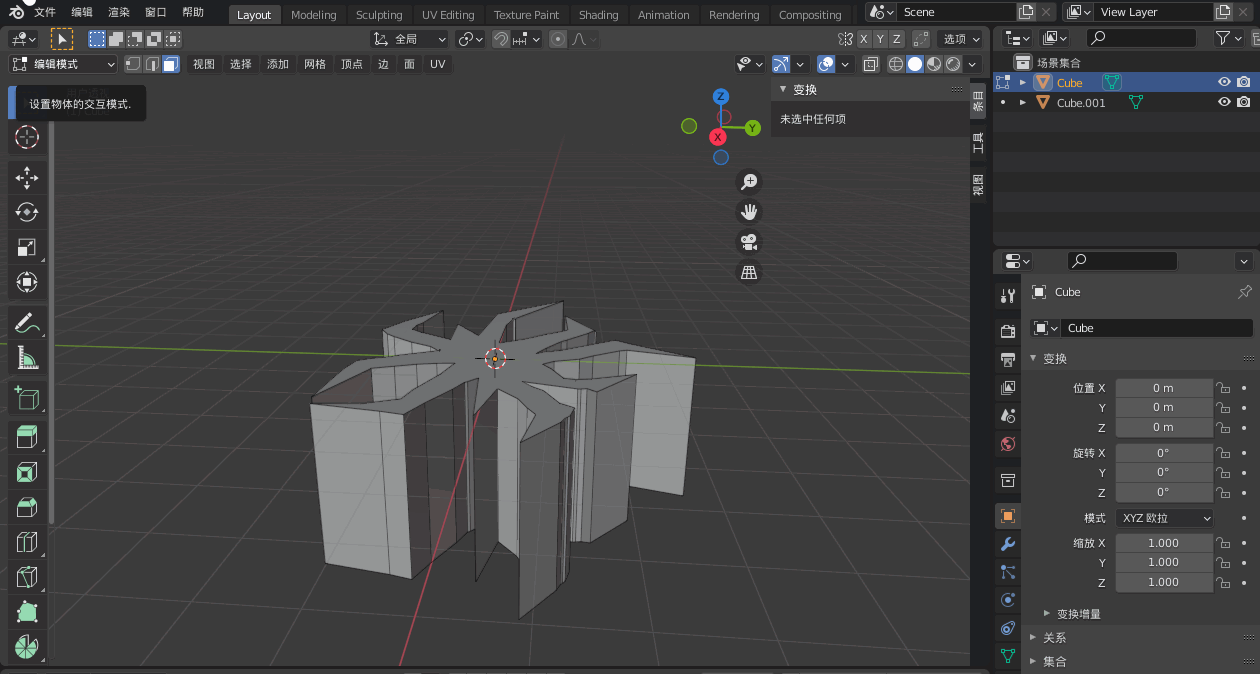Hide Cube in viewport with eye icon

(x=1224, y=83)
